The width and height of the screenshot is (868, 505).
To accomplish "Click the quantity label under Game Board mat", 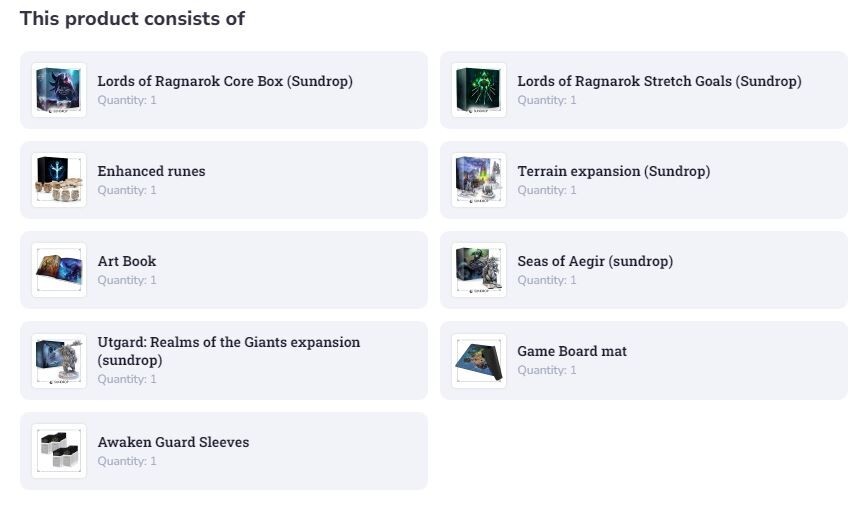I will (x=547, y=370).
